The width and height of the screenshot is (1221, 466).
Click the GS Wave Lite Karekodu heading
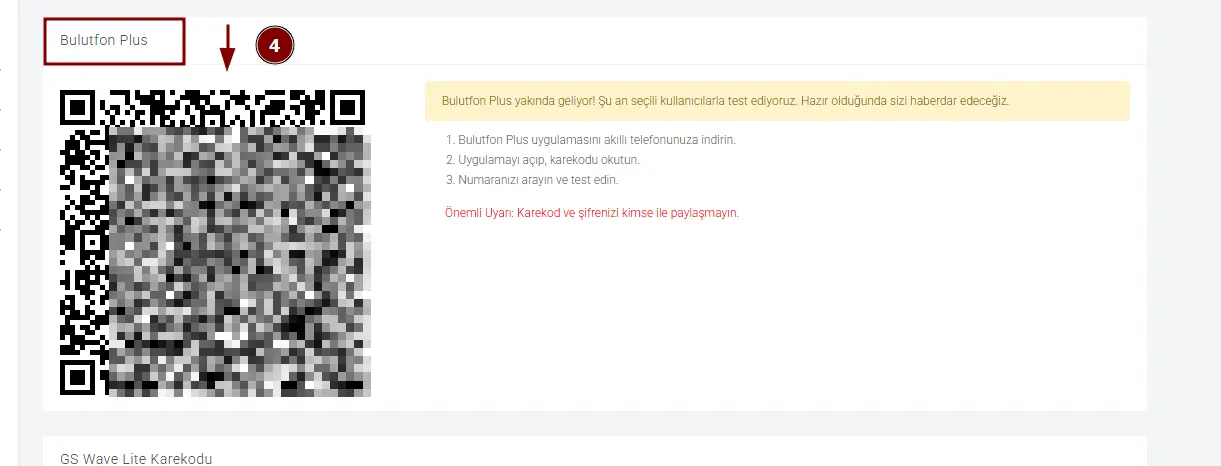tap(137, 458)
